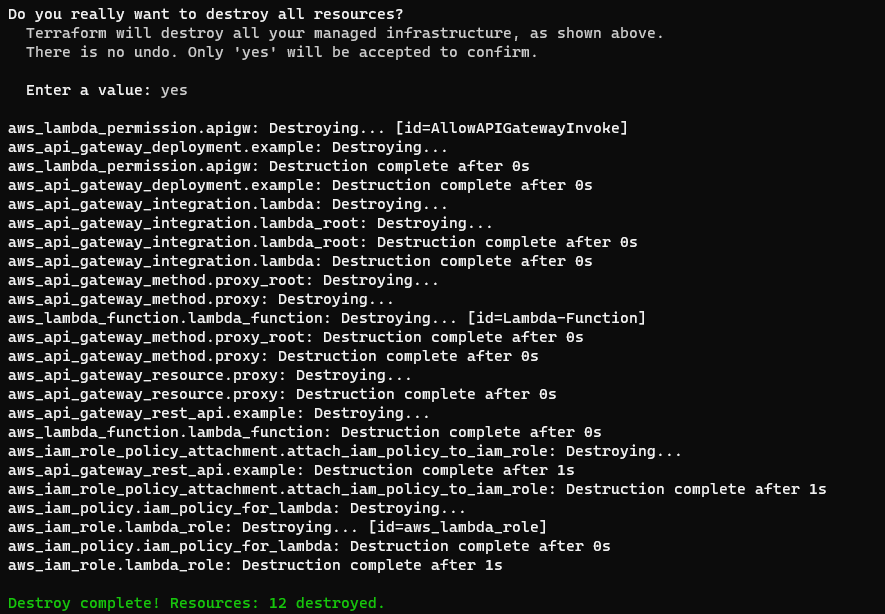
Task: Click the 'Destroy complete! Resources: 12 destroyed.' line
Action: [x=196, y=603]
